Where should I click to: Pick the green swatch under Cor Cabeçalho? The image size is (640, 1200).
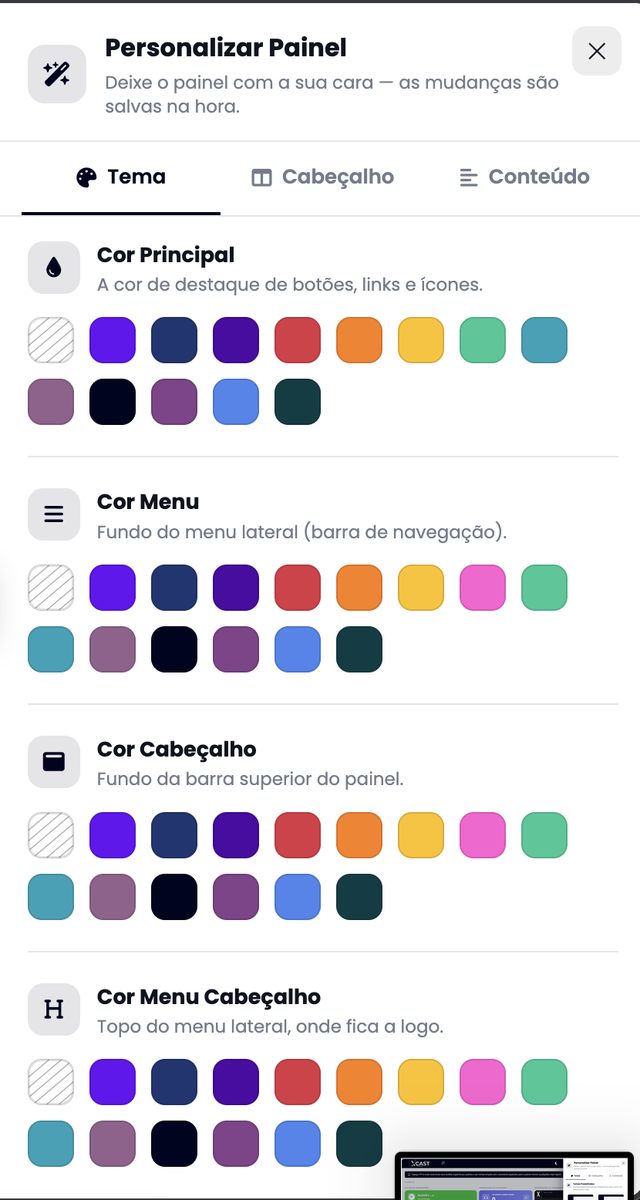tap(544, 835)
